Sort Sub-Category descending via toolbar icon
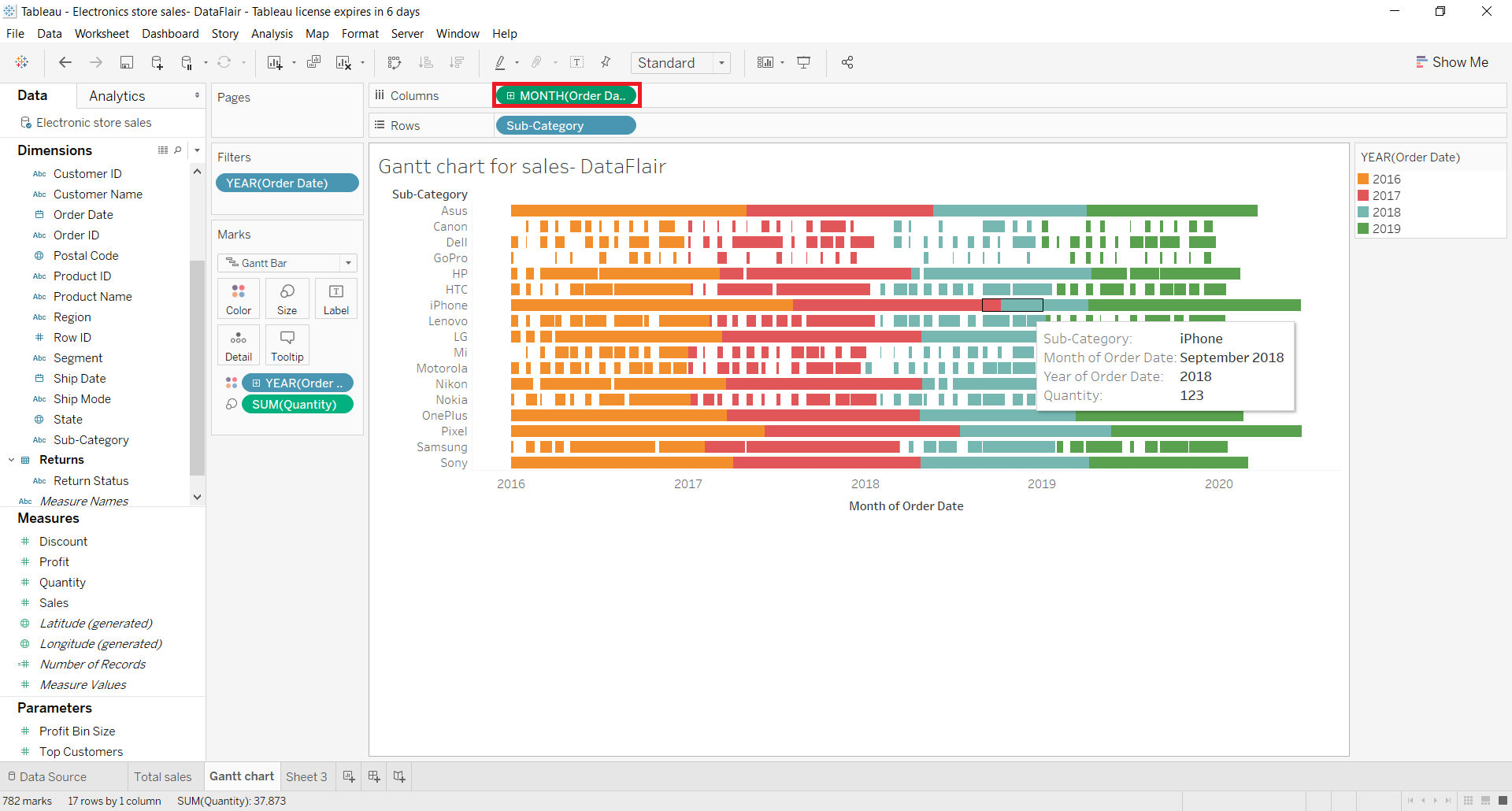The image size is (1512, 811). [457, 62]
